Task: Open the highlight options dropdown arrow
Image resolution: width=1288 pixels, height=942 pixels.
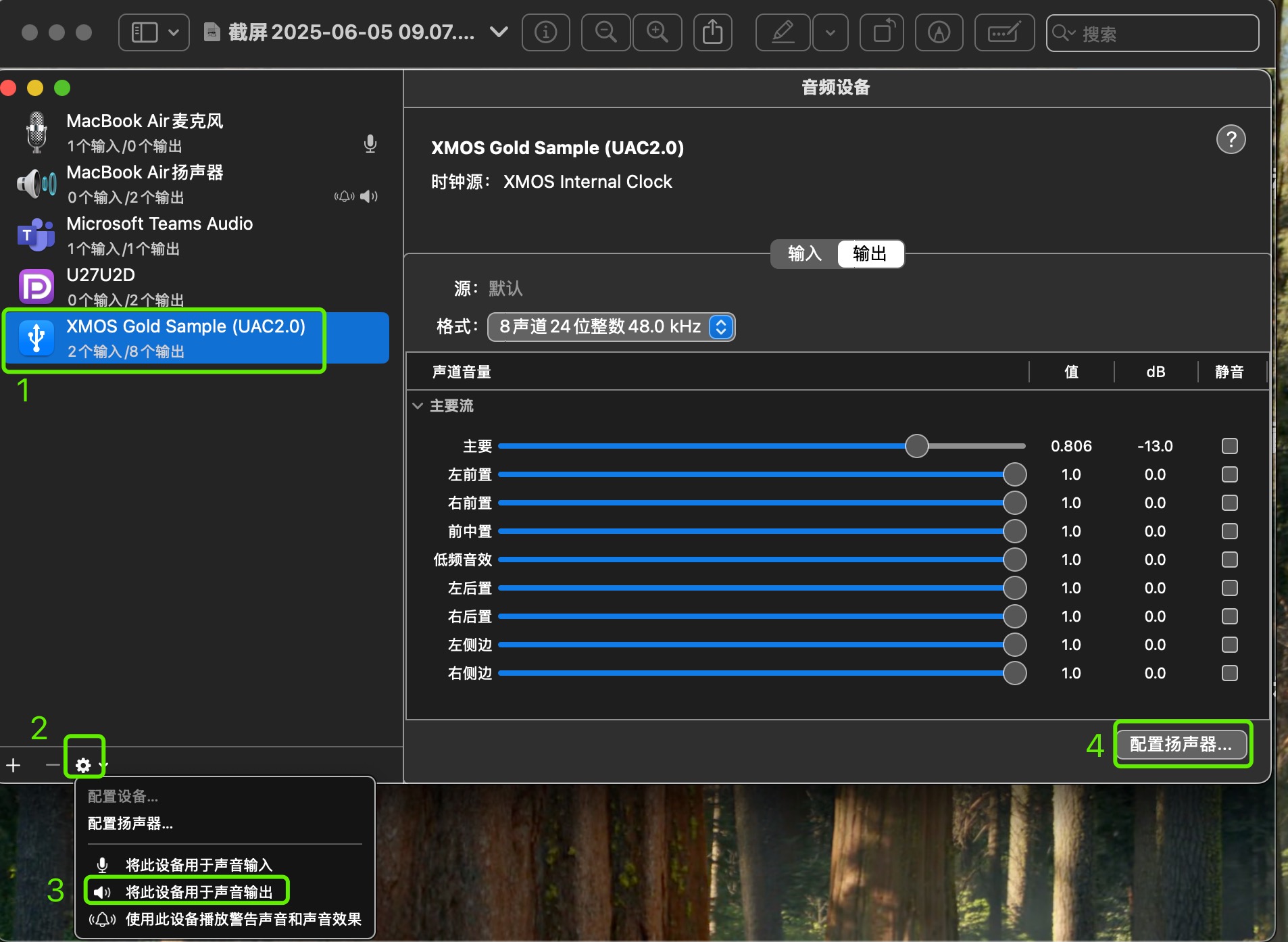Action: click(831, 32)
